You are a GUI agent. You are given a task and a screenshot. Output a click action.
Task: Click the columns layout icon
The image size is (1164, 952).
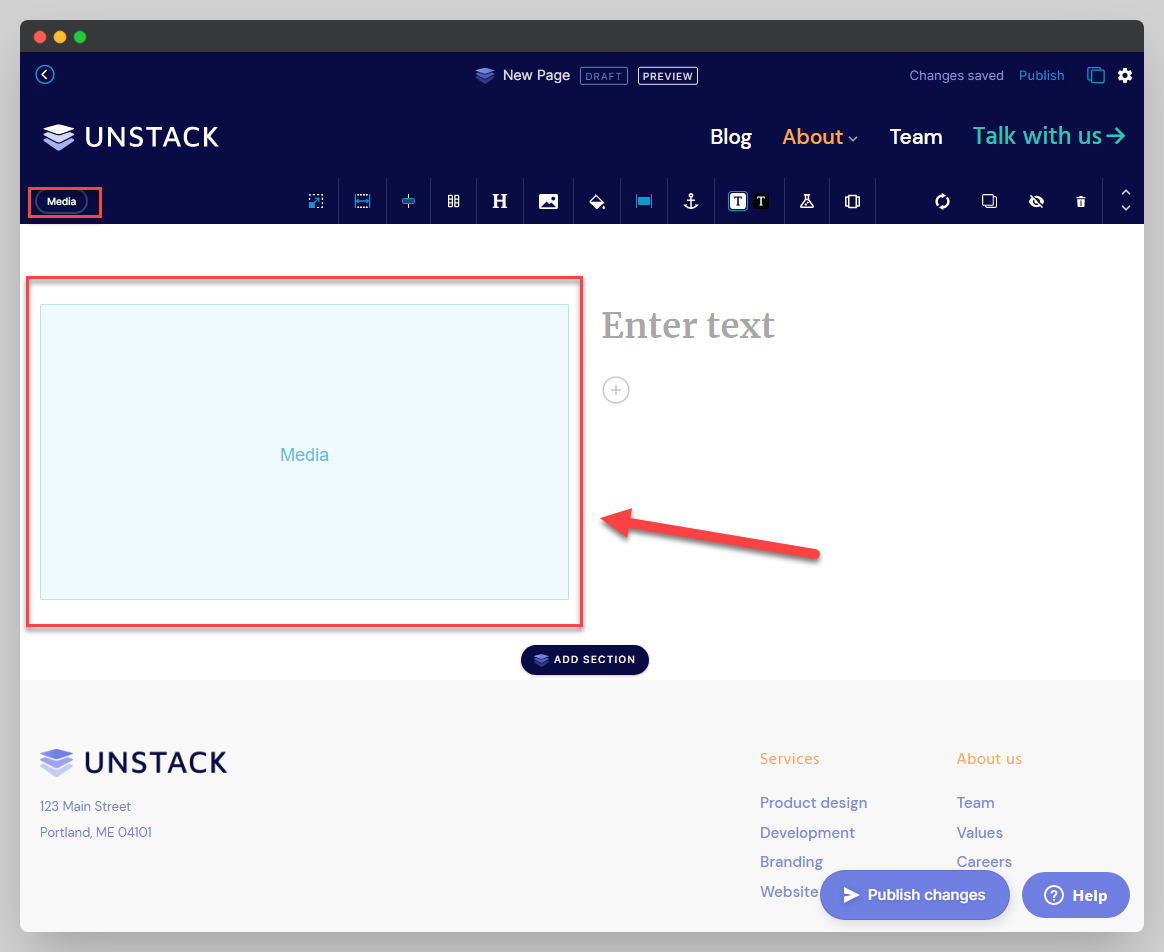tap(453, 201)
